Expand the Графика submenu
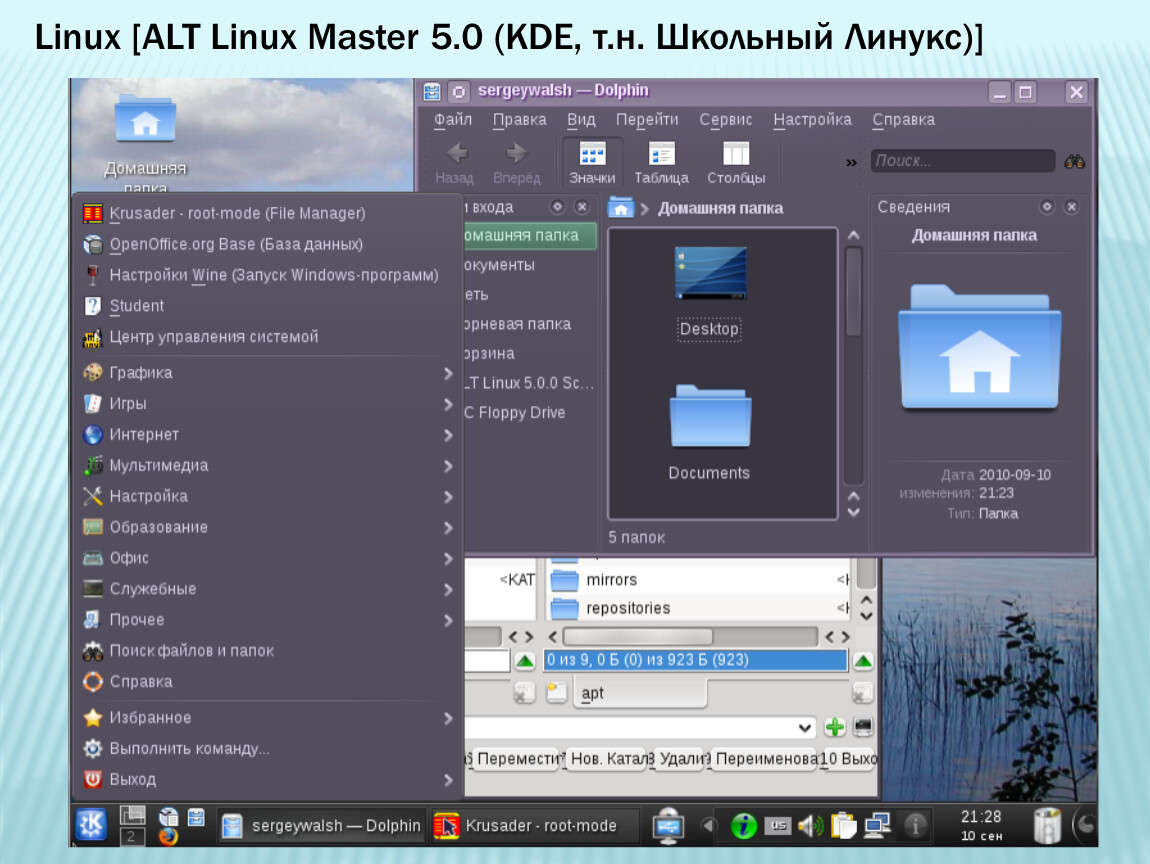1150x864 pixels. tap(268, 373)
